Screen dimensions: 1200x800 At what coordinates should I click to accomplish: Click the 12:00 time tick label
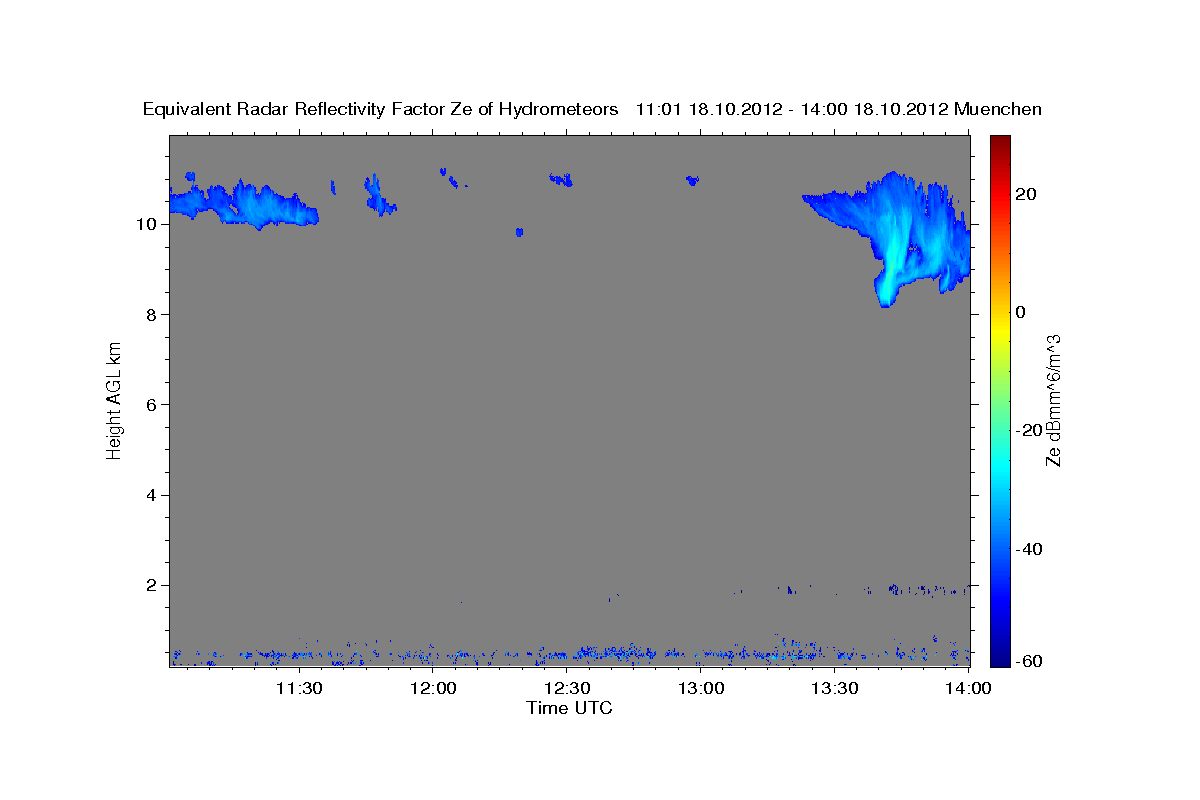(x=434, y=688)
